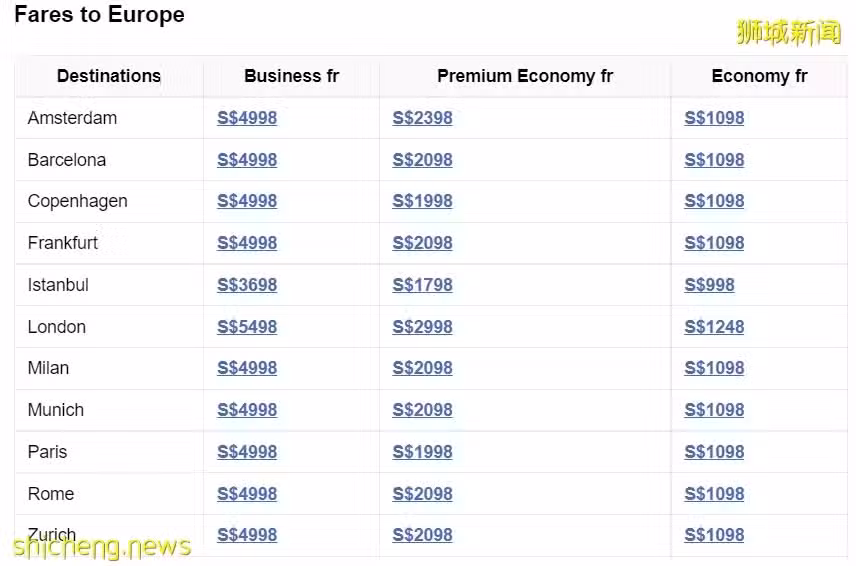Click the Premium Economy fr column header
This screenshot has width=856, height=566.
[525, 76]
